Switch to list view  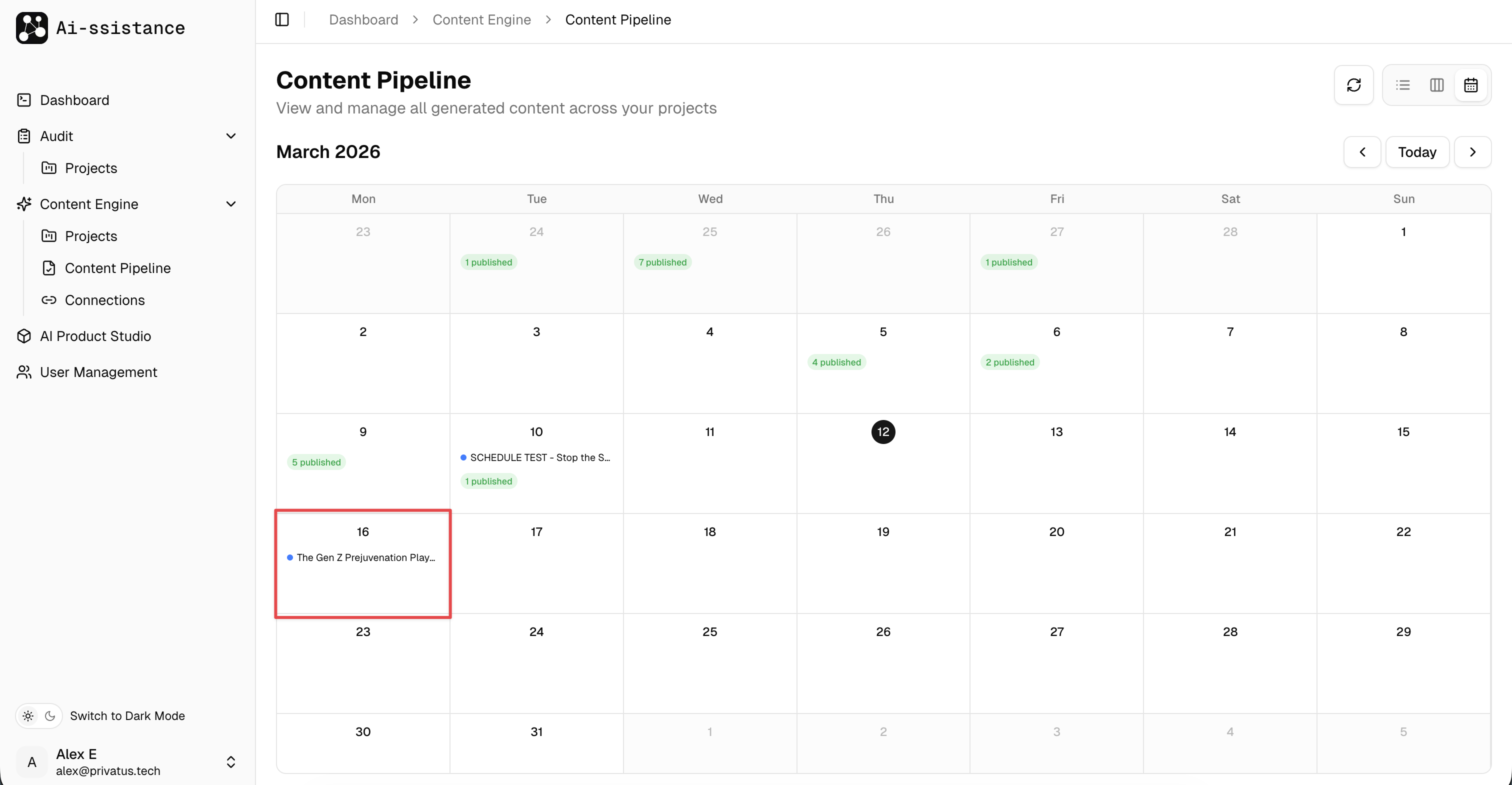click(1403, 85)
